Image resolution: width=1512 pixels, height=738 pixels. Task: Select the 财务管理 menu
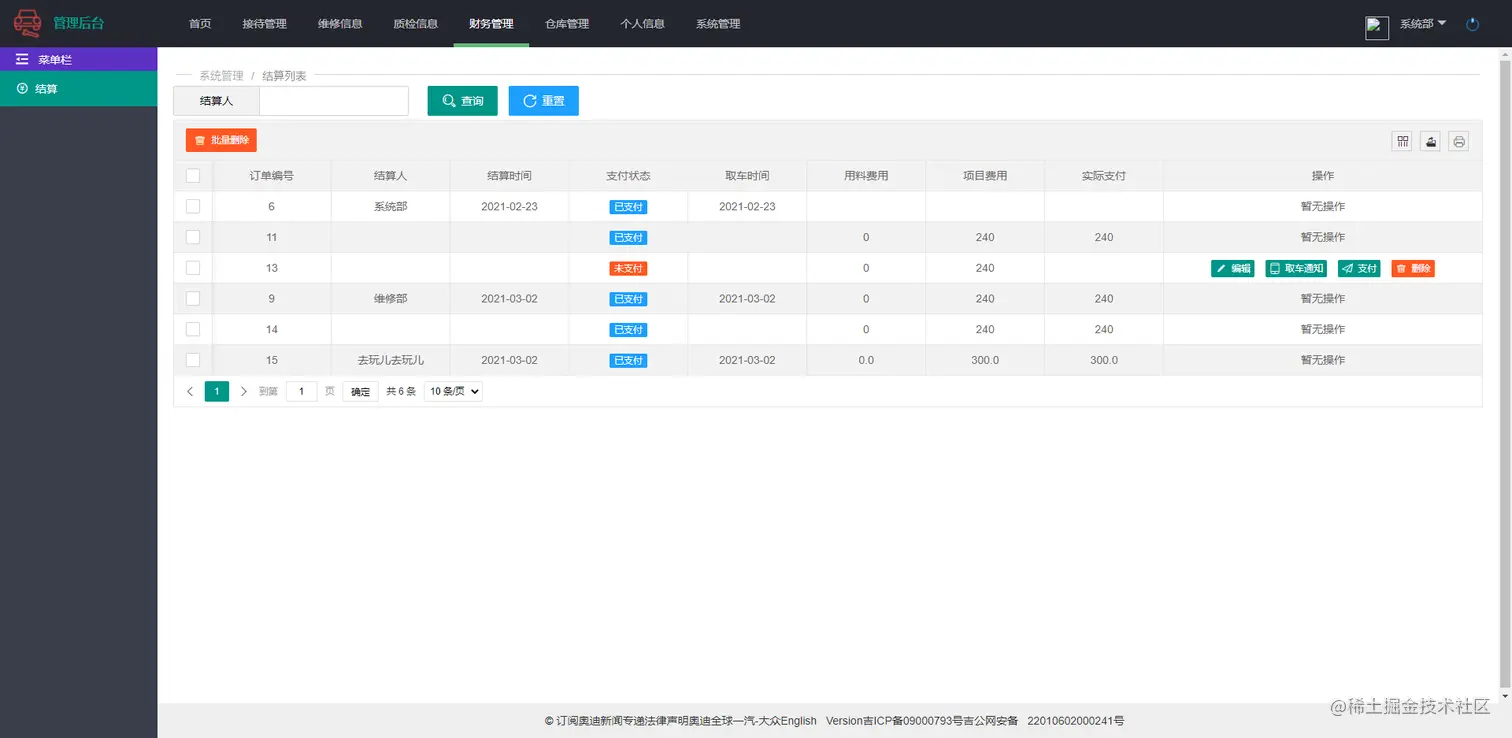click(491, 24)
